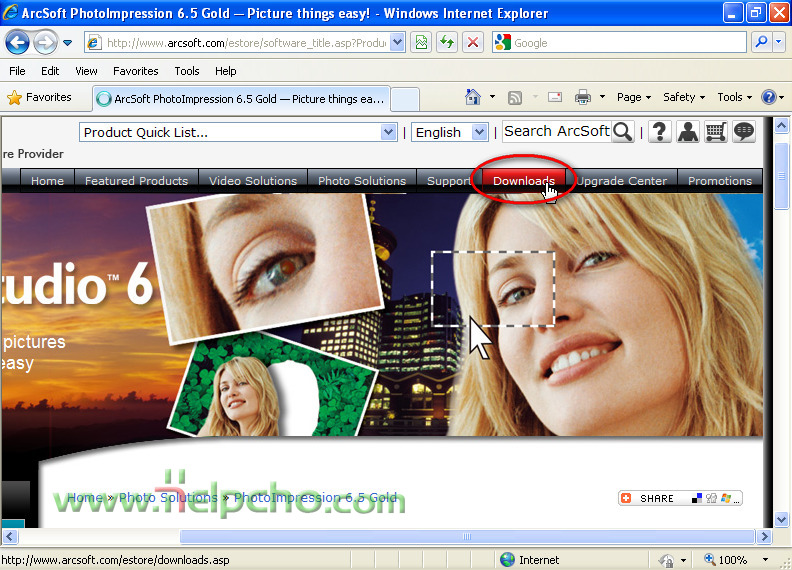The height and width of the screenshot is (570, 792).
Task: Click the eye close-up photo thumbnail
Action: [x=265, y=268]
